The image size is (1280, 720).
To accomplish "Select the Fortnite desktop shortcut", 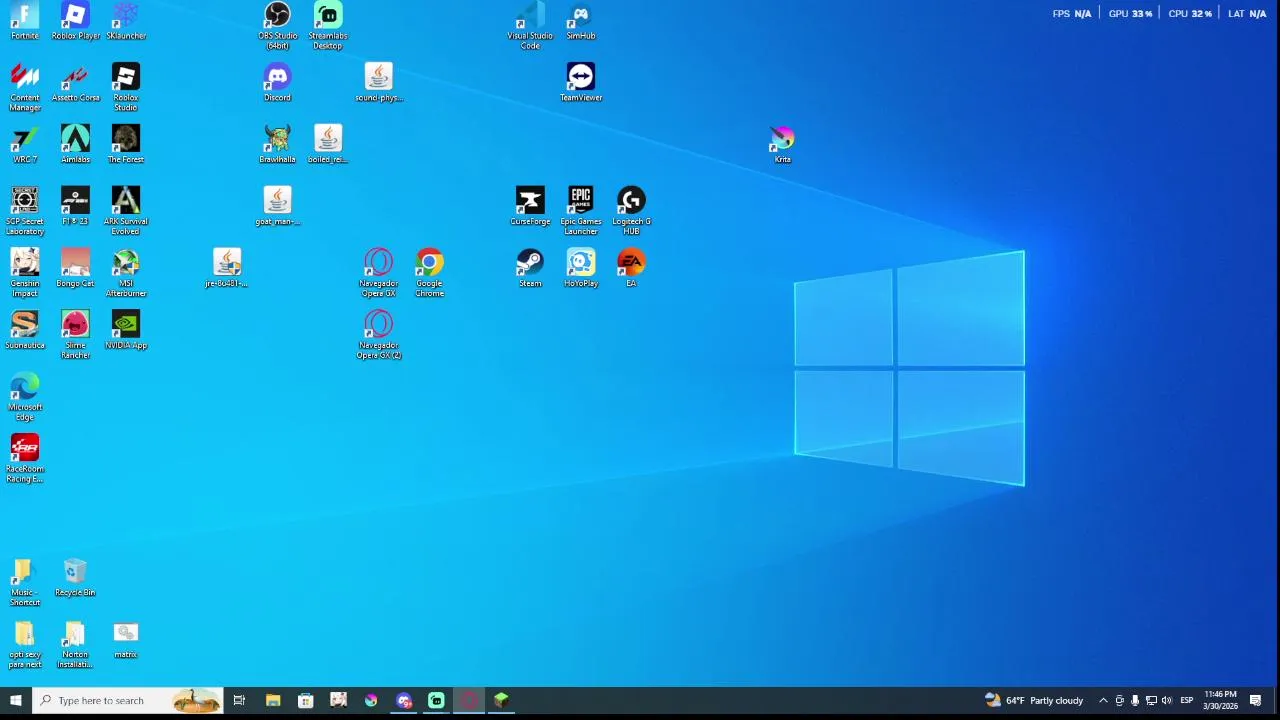I will pos(24,21).
